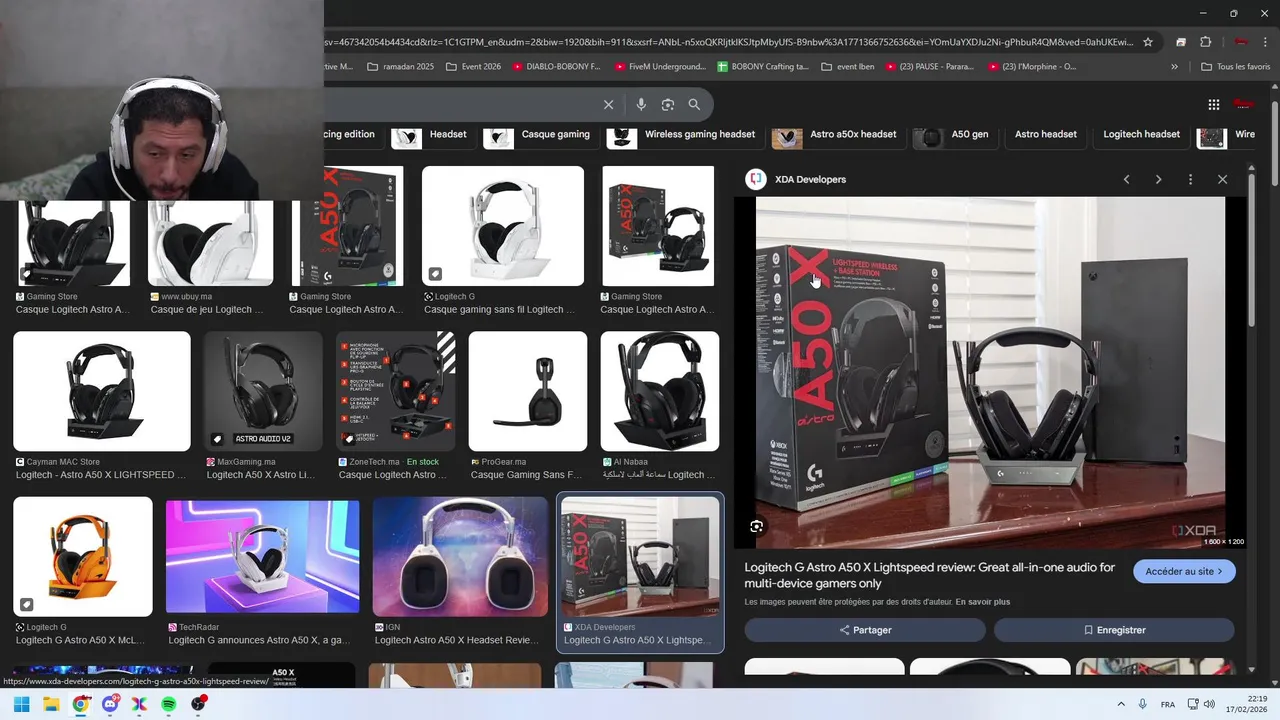Open OBS Studio from the taskbar

click(199, 704)
